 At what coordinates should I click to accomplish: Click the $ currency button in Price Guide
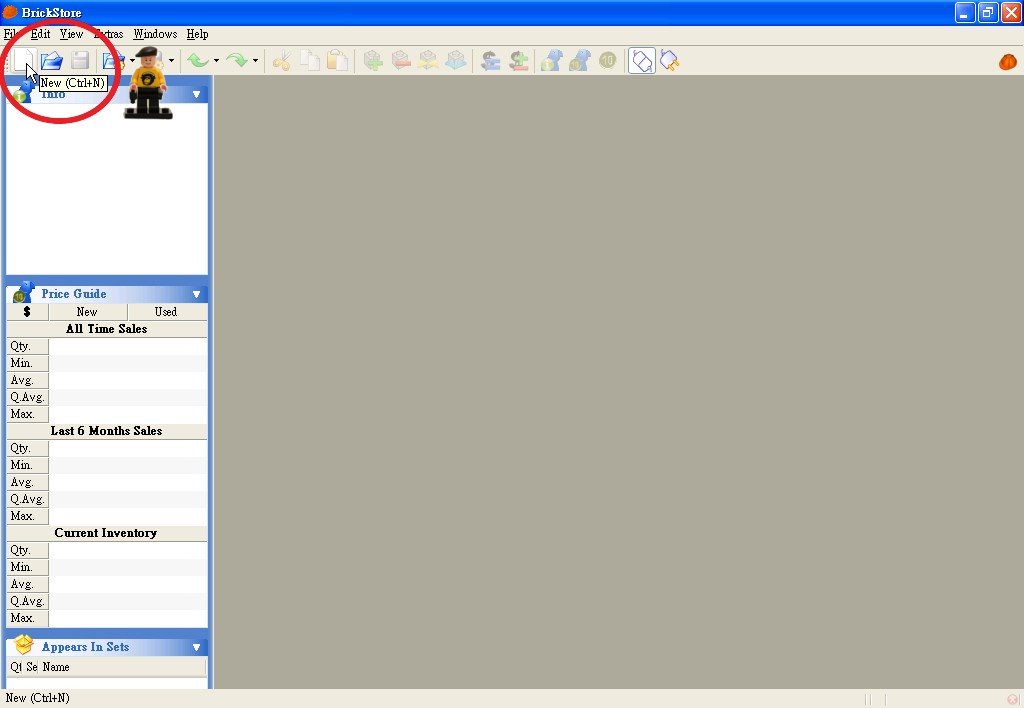coord(27,312)
